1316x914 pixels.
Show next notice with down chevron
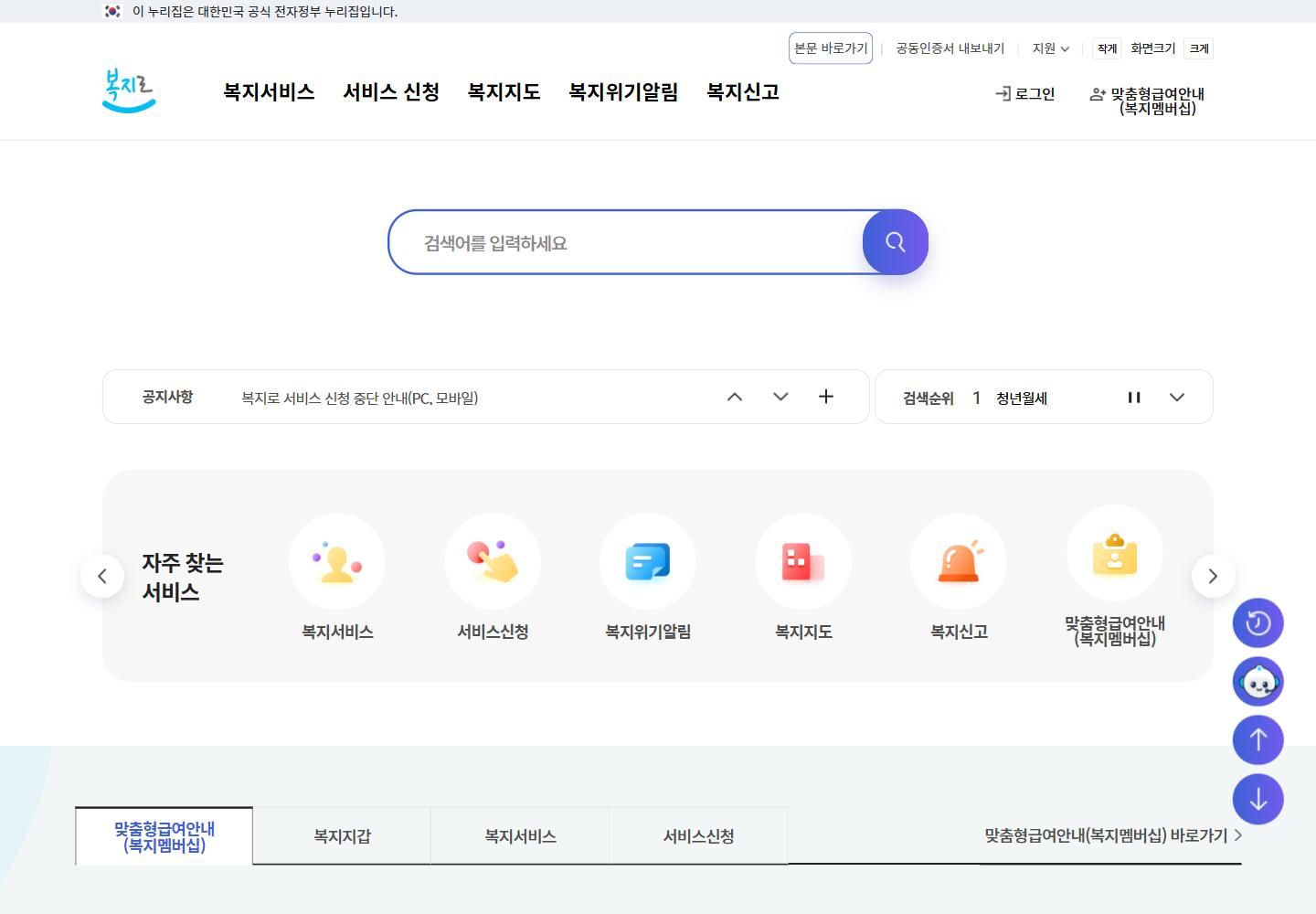click(780, 397)
